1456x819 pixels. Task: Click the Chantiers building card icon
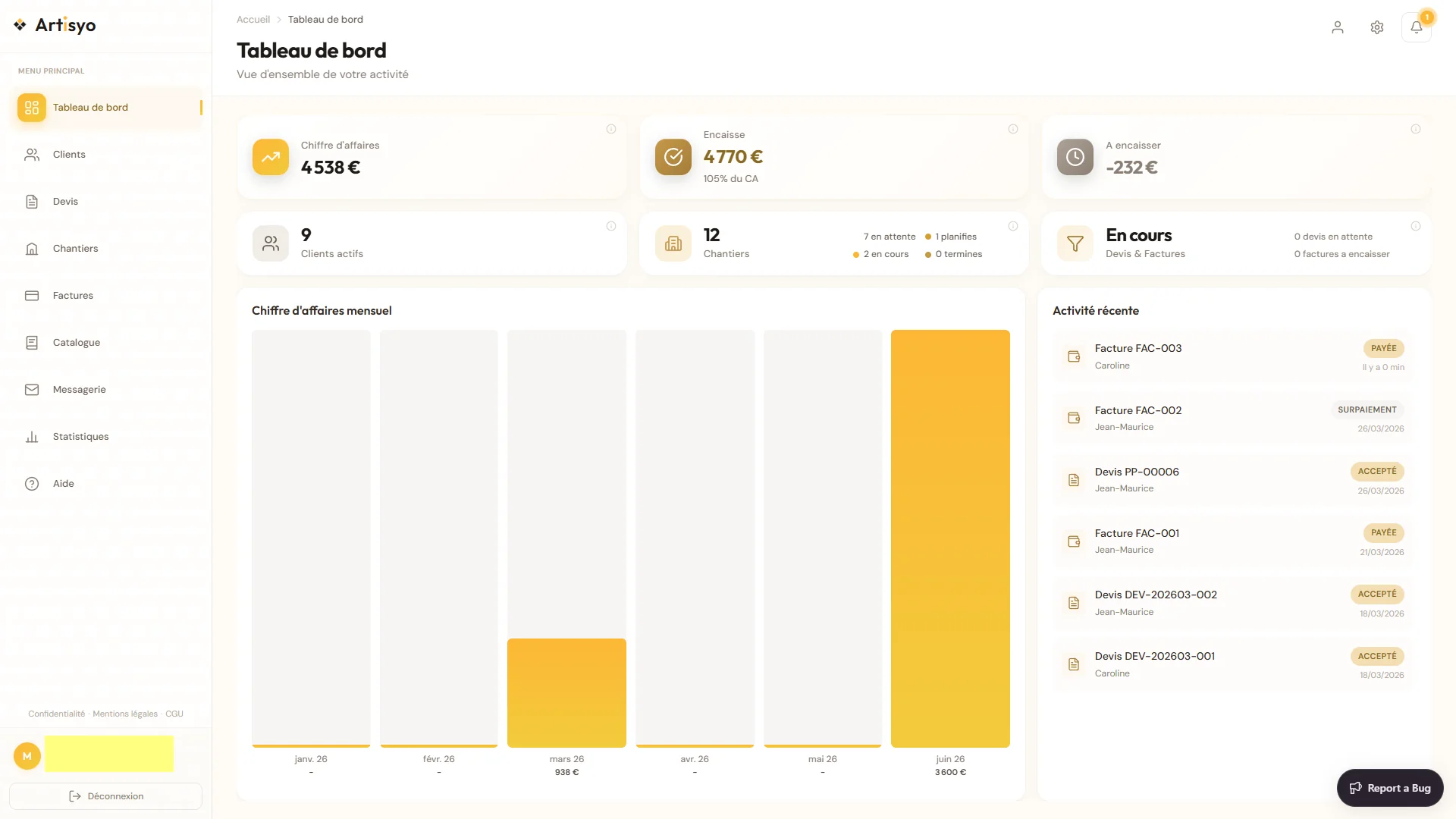click(x=673, y=243)
